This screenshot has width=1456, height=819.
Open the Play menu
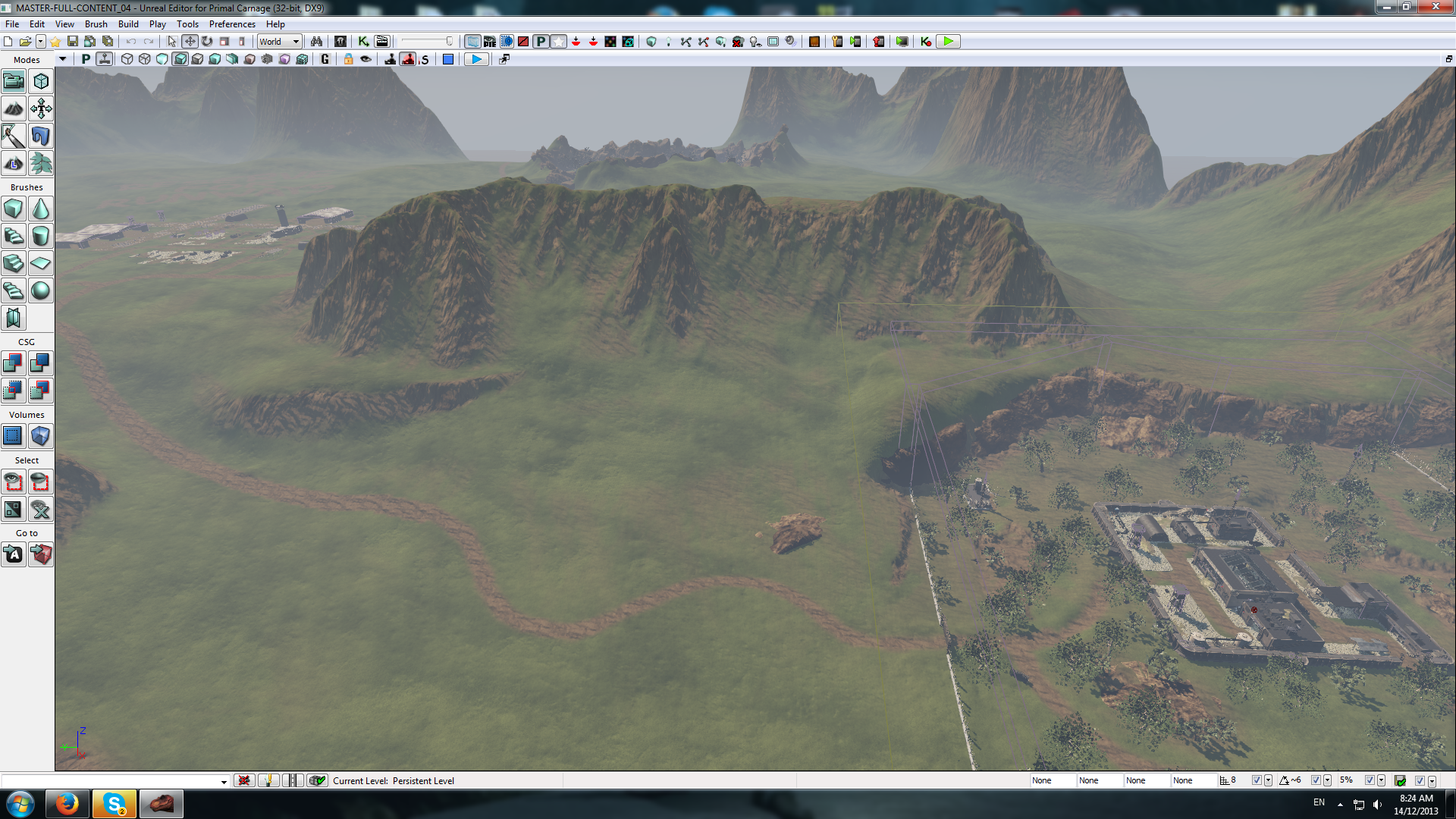tap(157, 24)
